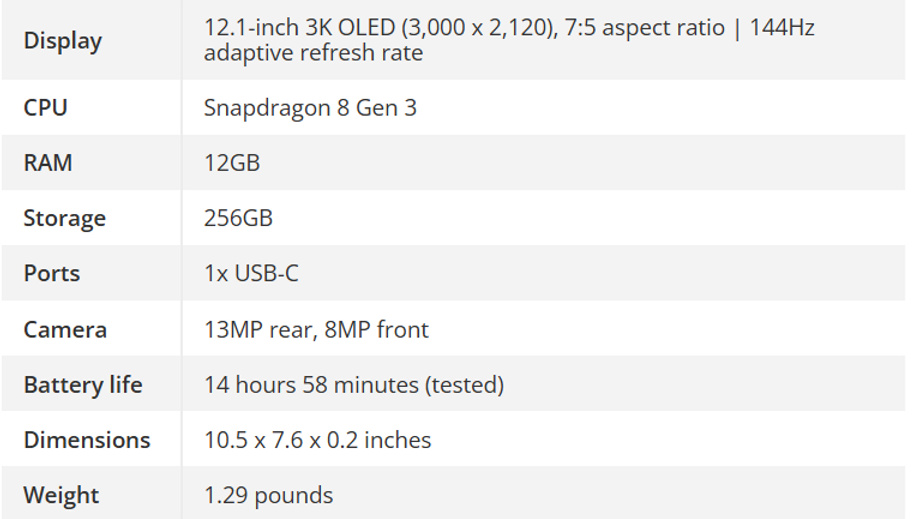Select the 13MP rear, 8MP front text
Screen dimensions: 919x519
316,330
